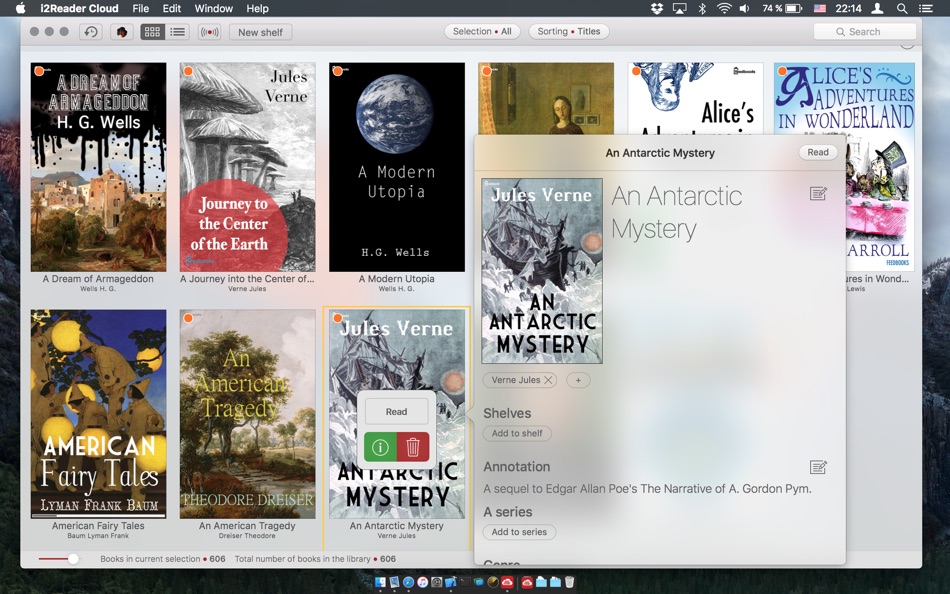The image size is (950, 594).
Task: Remove the Verne Jules author tag
Action: pos(548,380)
